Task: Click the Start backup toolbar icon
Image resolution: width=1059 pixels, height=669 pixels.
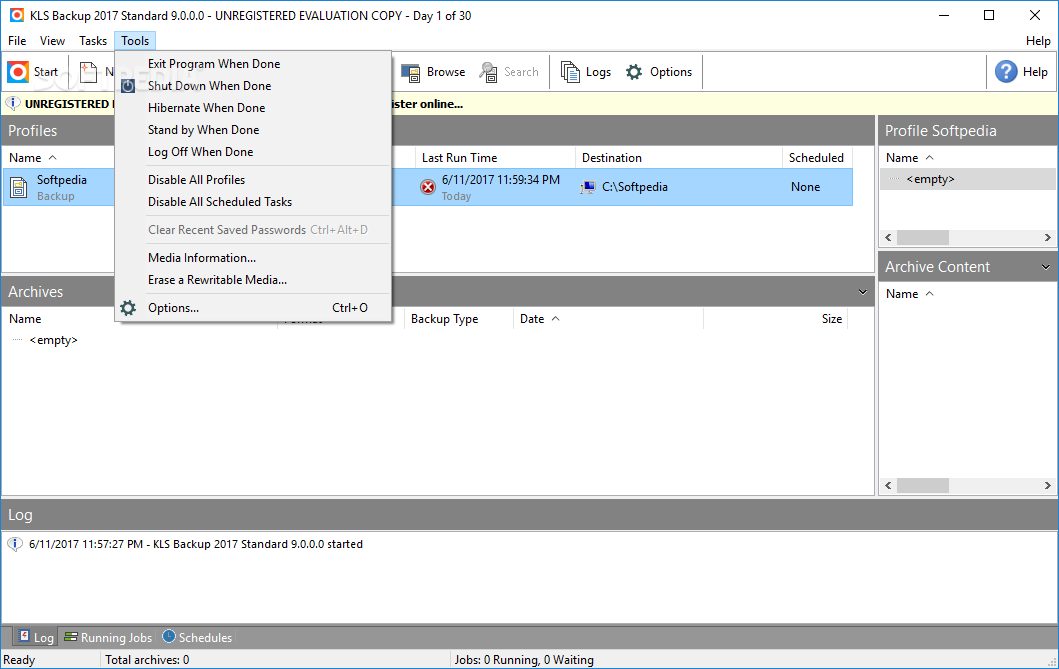Action: (x=18, y=72)
